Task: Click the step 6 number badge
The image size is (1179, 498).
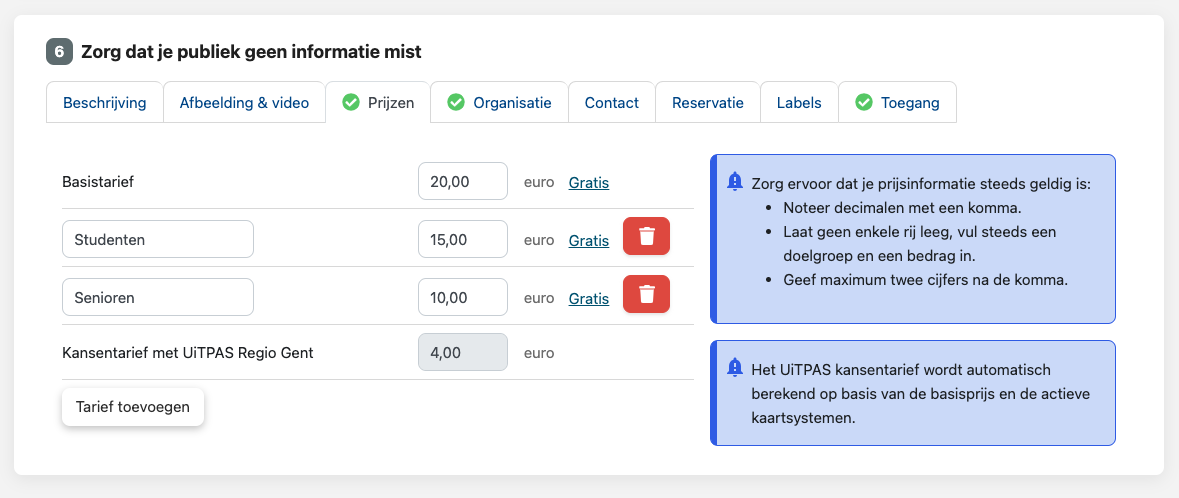Action: [59, 51]
